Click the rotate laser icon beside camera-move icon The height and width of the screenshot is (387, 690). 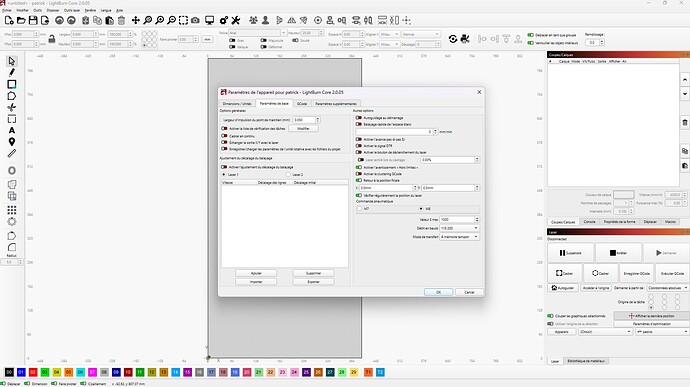pos(453,39)
